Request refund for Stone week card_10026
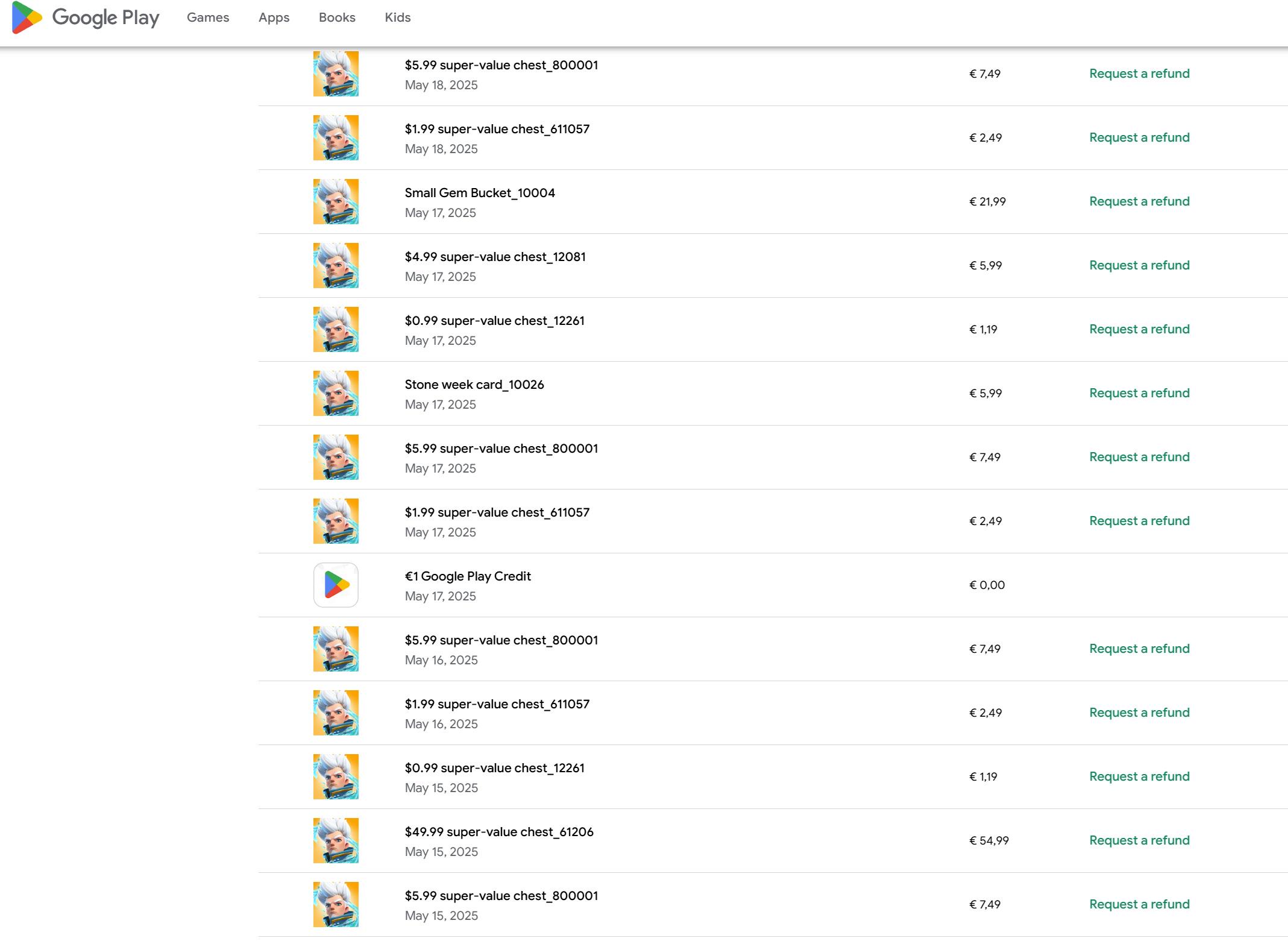This screenshot has height=941, width=1288. tap(1139, 393)
